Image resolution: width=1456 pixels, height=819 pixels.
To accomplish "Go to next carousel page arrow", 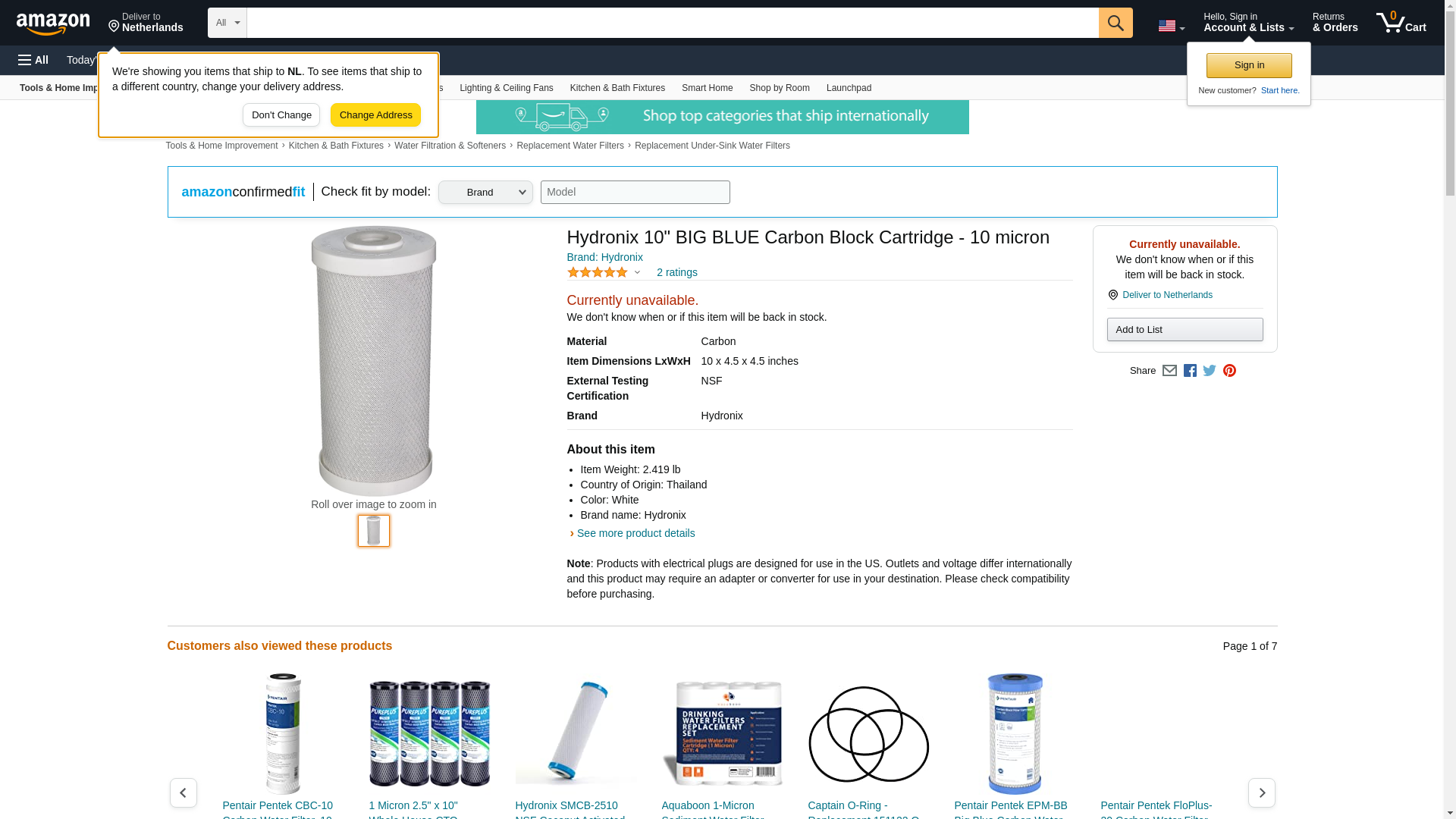I will pos(1262,792).
